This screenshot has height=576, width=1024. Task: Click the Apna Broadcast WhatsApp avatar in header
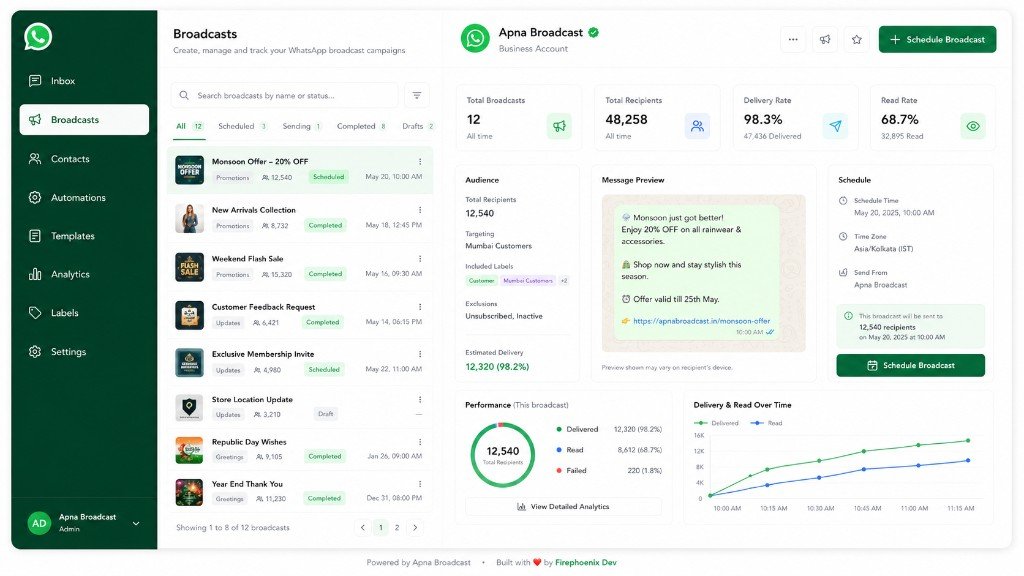point(475,39)
